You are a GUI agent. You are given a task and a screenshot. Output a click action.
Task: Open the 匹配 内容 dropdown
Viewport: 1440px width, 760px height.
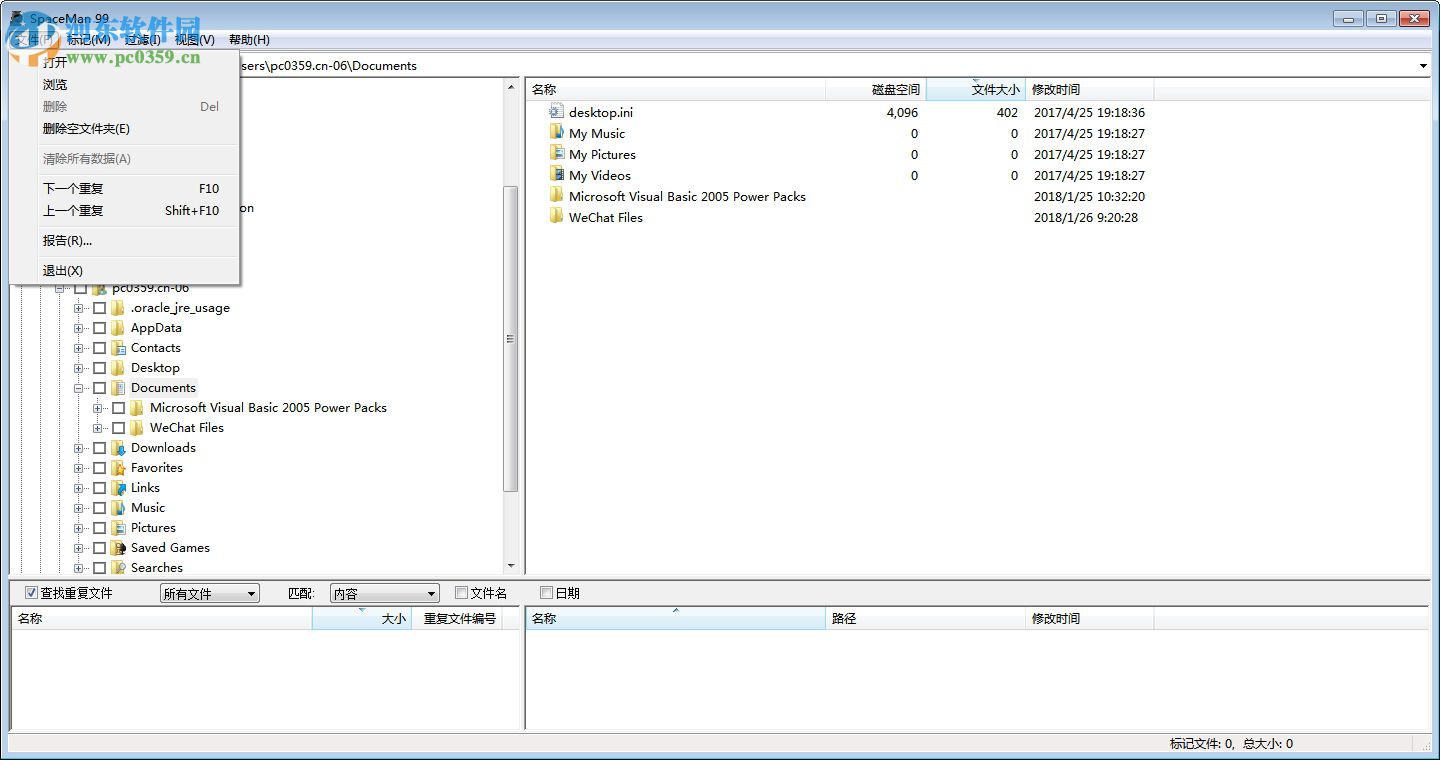click(385, 594)
